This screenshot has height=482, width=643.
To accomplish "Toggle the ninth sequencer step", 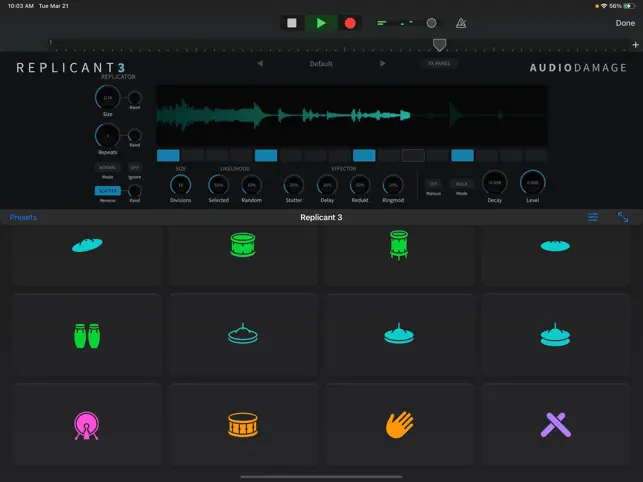I will 364,155.
